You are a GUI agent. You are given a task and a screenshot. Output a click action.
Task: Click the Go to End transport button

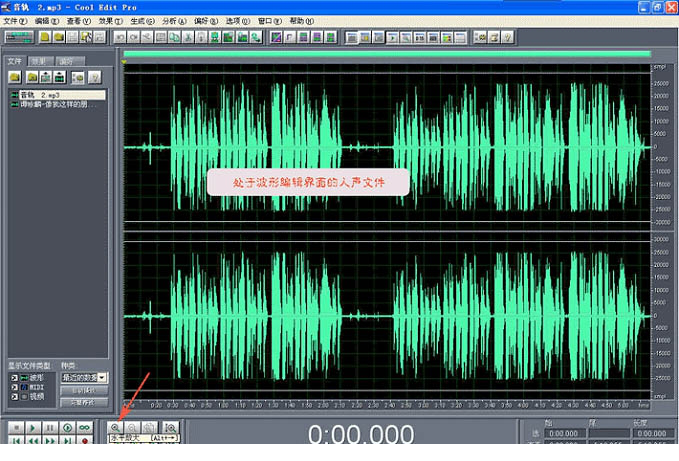coord(68,440)
